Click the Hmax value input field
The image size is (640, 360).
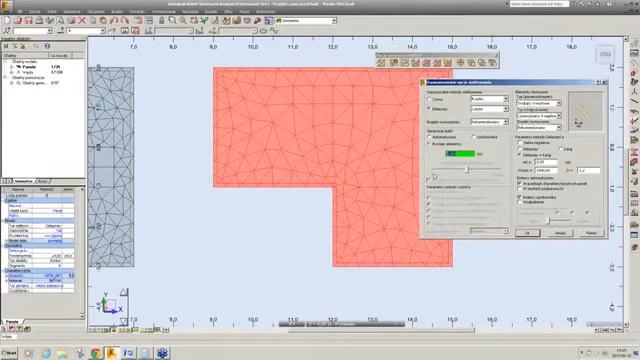coord(546,170)
